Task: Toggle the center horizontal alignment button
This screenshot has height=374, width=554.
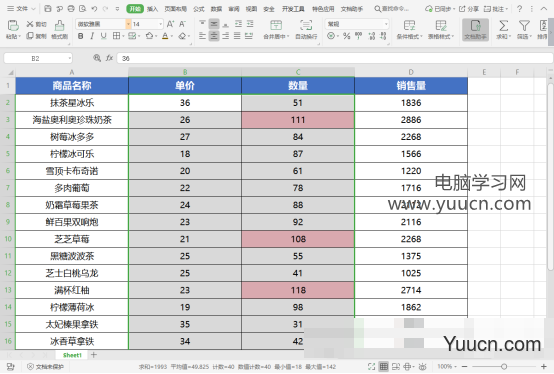Action: pos(214,36)
